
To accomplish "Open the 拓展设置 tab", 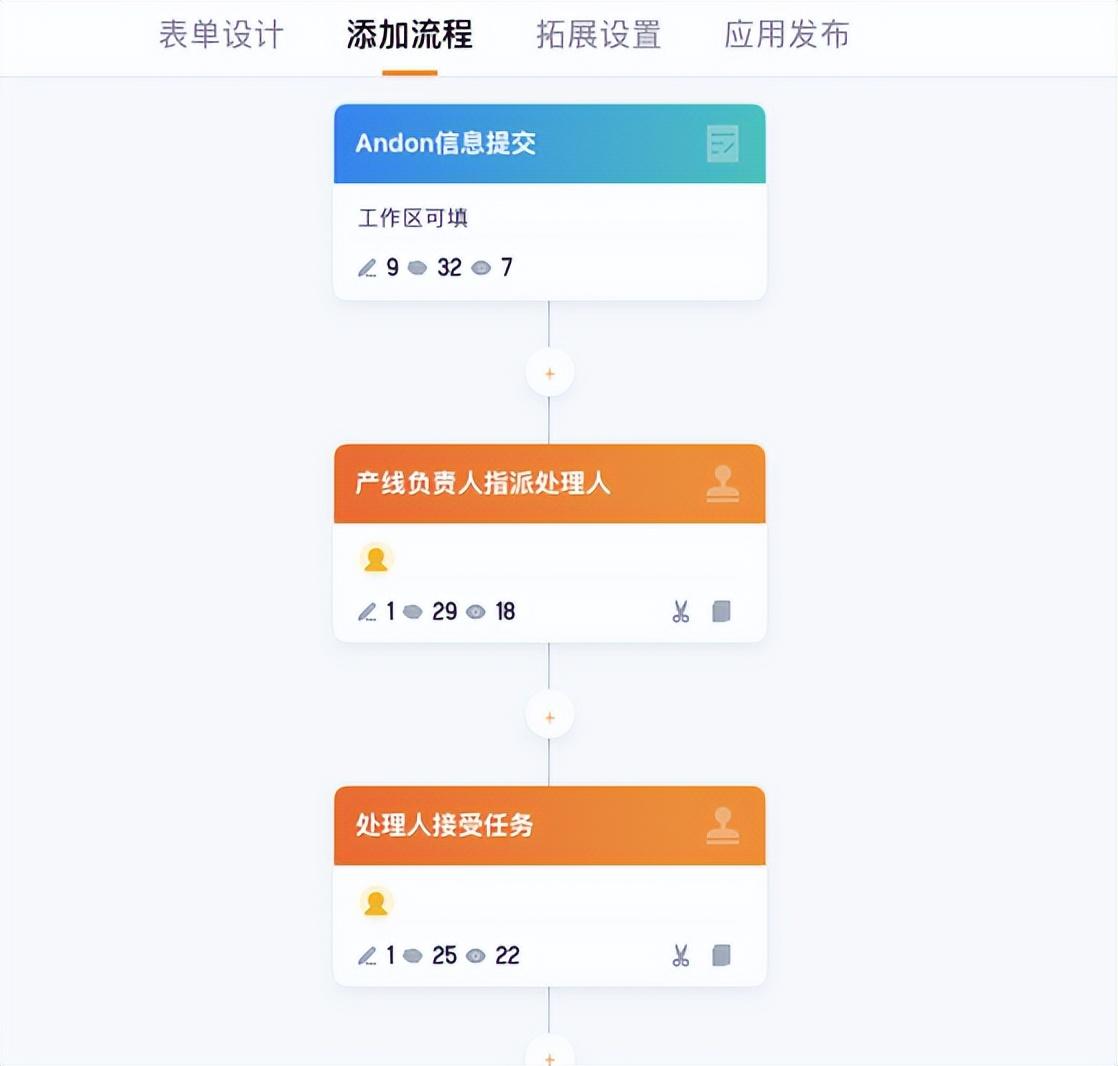I will (598, 35).
